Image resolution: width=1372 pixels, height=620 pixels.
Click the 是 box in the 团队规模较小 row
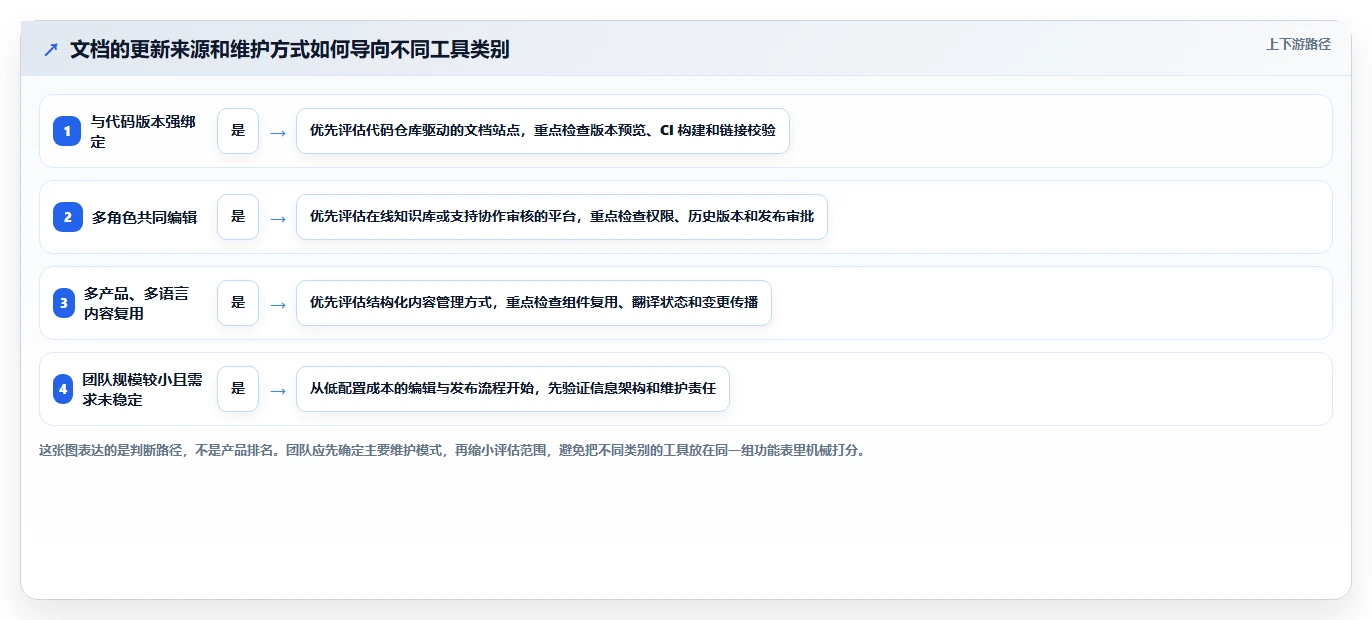238,389
